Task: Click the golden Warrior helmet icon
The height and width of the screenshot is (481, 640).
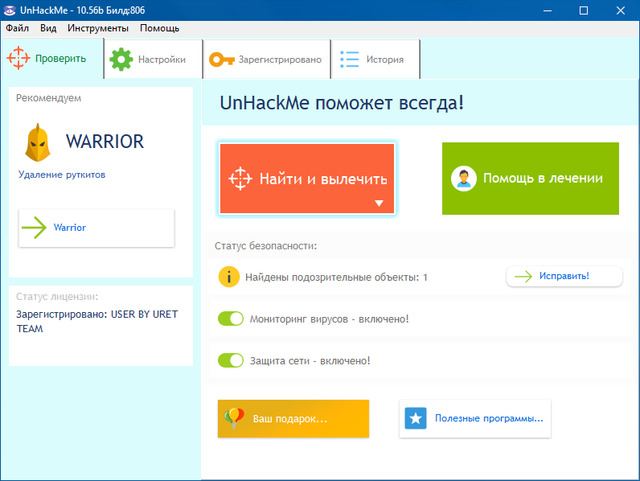Action: click(38, 142)
